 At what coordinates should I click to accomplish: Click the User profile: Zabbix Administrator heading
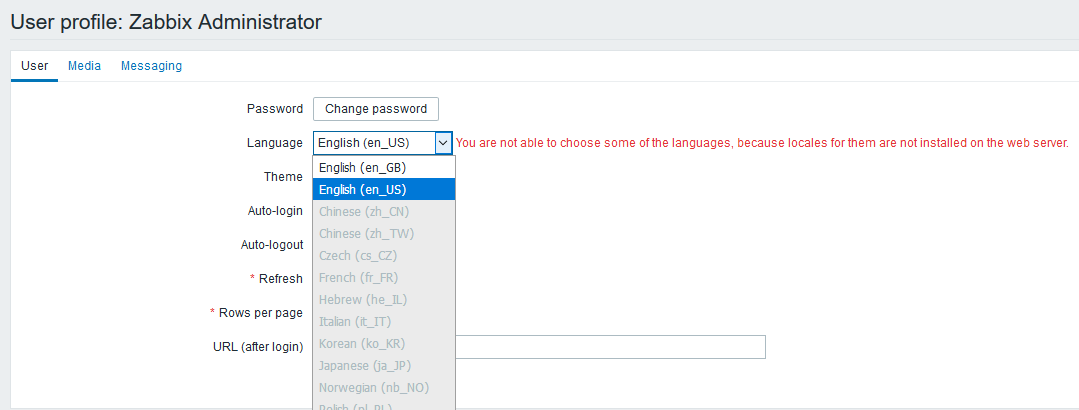(166, 22)
